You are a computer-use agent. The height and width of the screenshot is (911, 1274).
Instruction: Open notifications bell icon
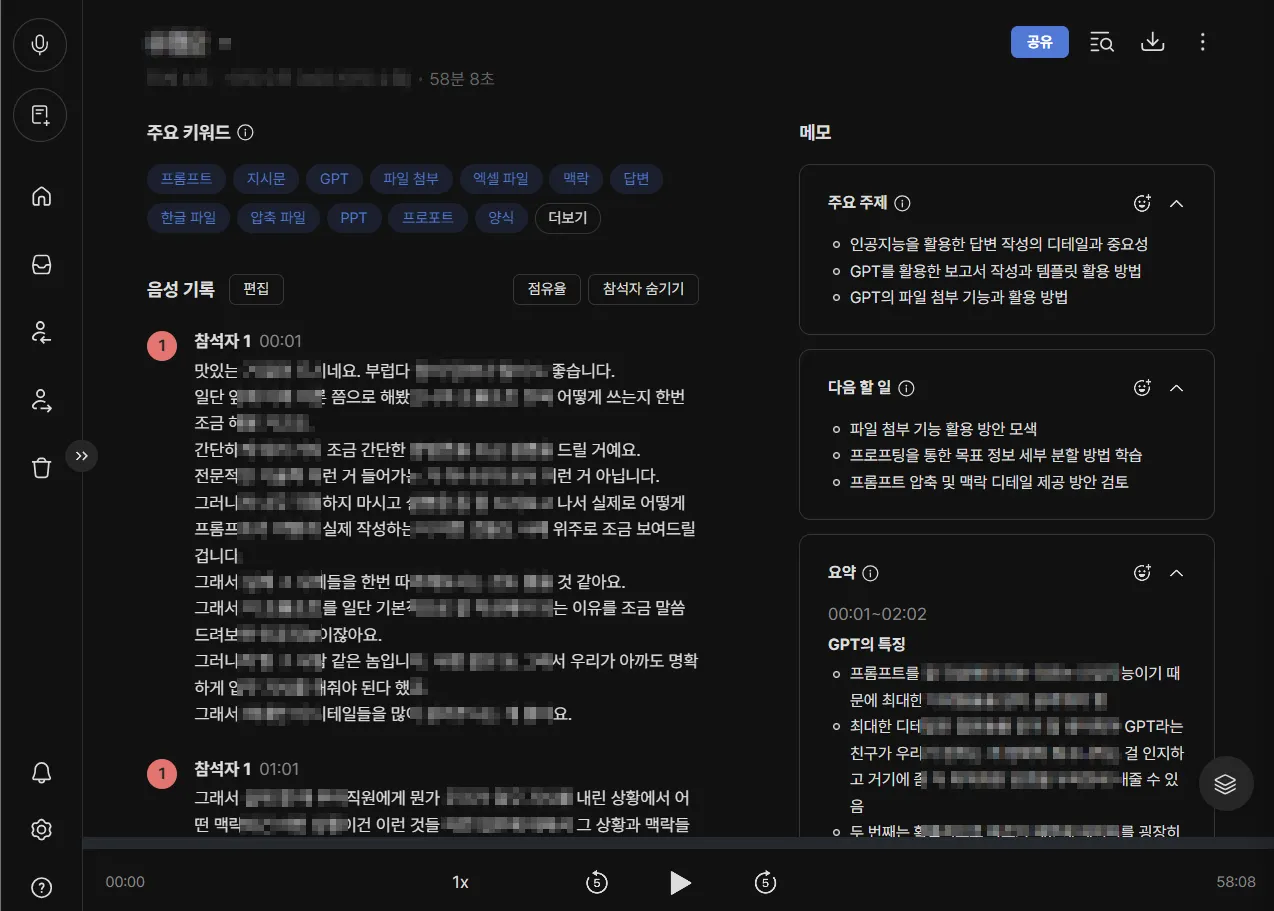(41, 772)
